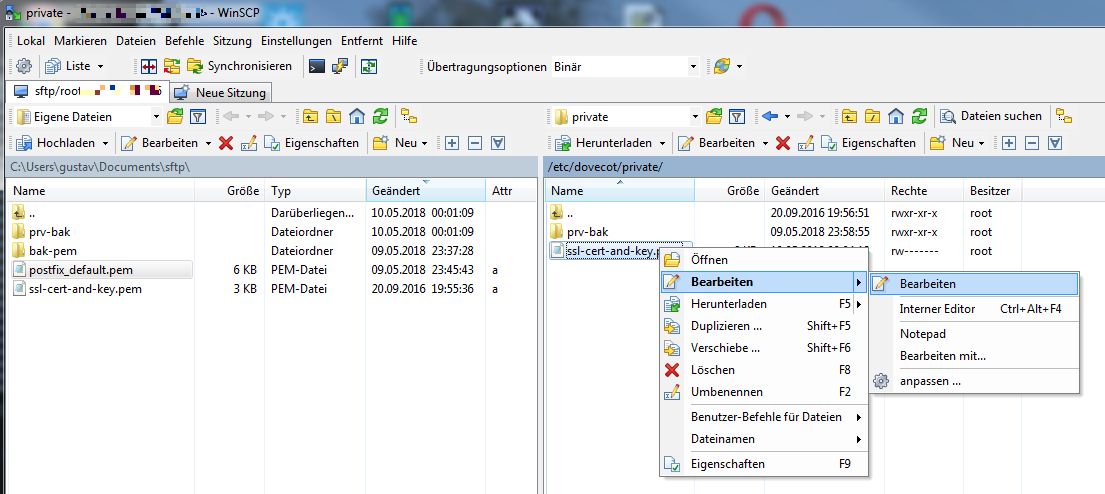
Task: Open the Einstellungen menu
Action: [296, 41]
